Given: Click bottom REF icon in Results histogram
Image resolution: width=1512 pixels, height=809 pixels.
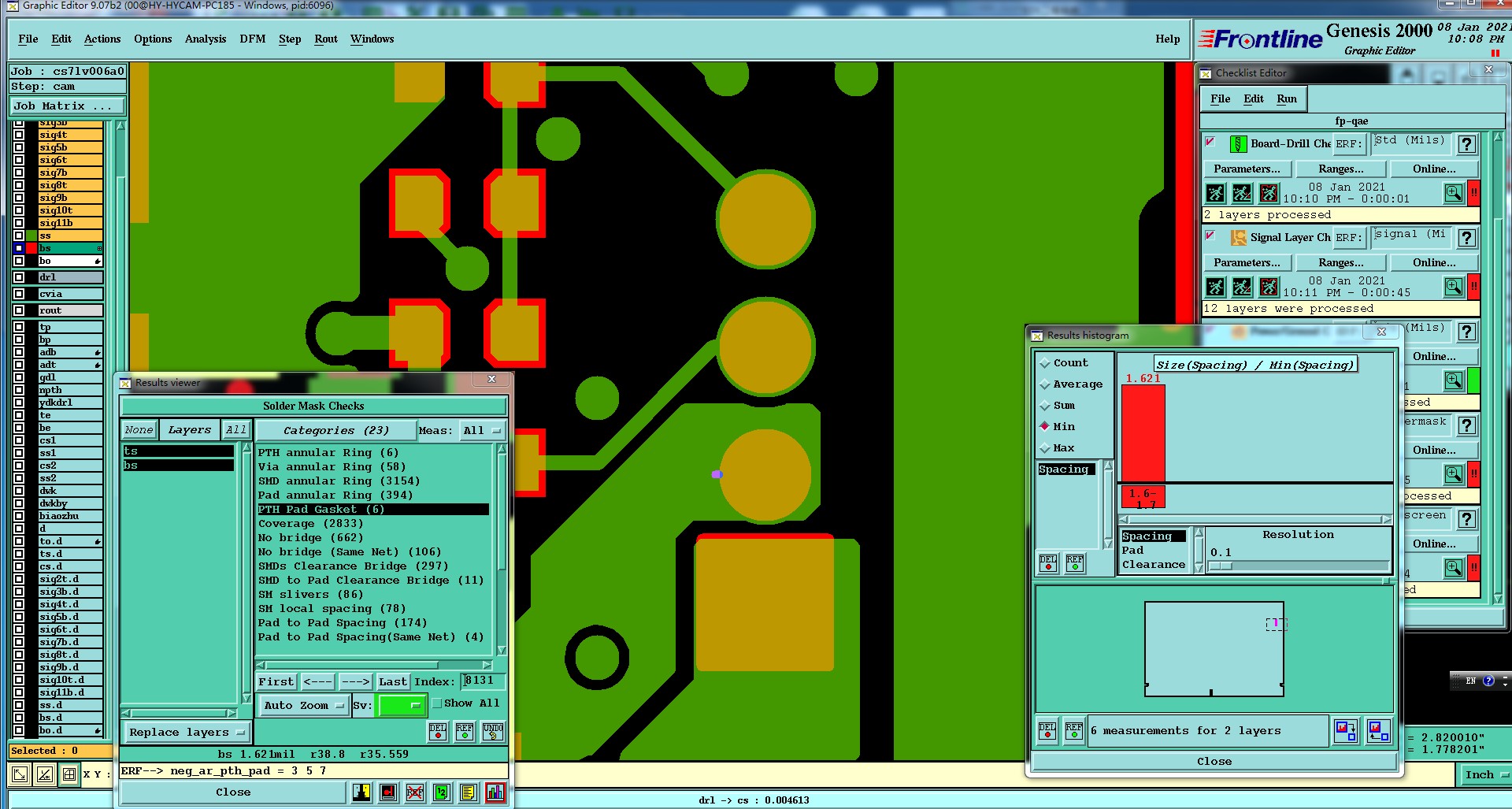Looking at the screenshot, I should coord(1074,731).
